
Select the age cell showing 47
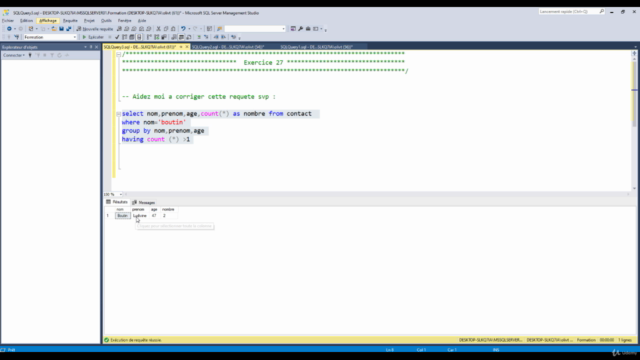click(x=154, y=216)
